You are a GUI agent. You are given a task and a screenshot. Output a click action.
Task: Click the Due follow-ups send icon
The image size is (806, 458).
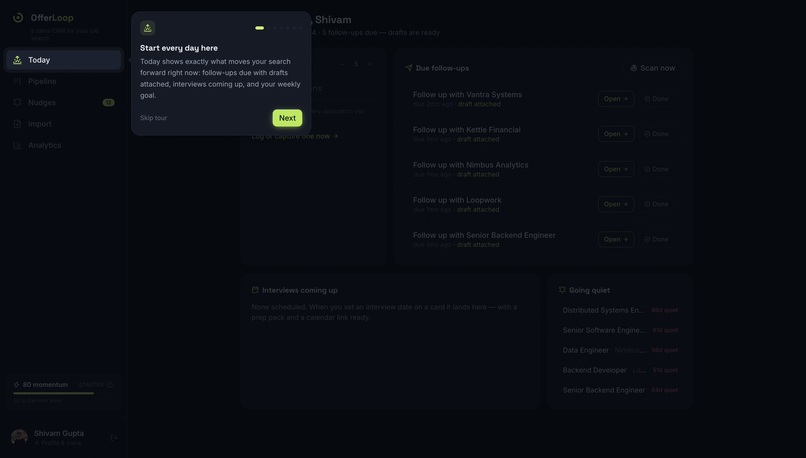[x=409, y=68]
